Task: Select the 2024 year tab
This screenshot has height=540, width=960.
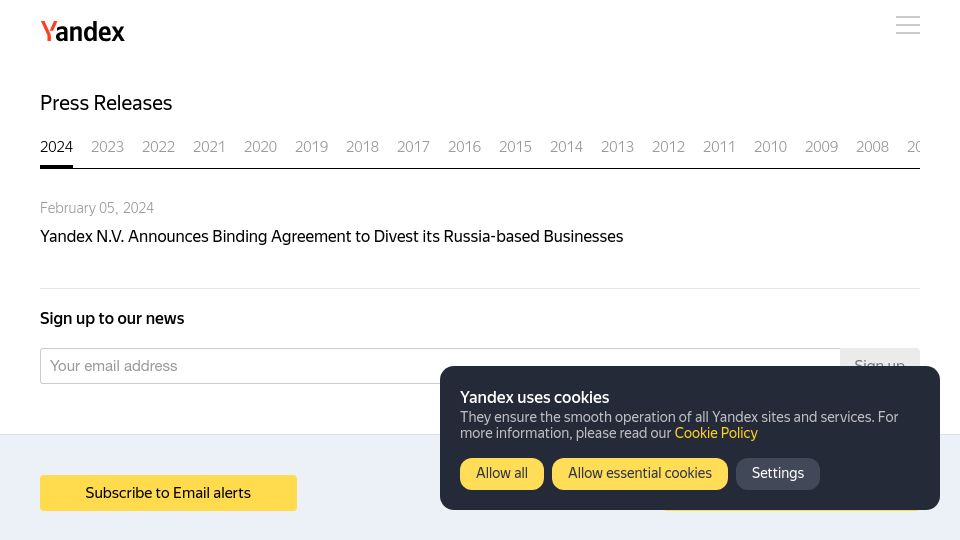Action: [x=56, y=147]
